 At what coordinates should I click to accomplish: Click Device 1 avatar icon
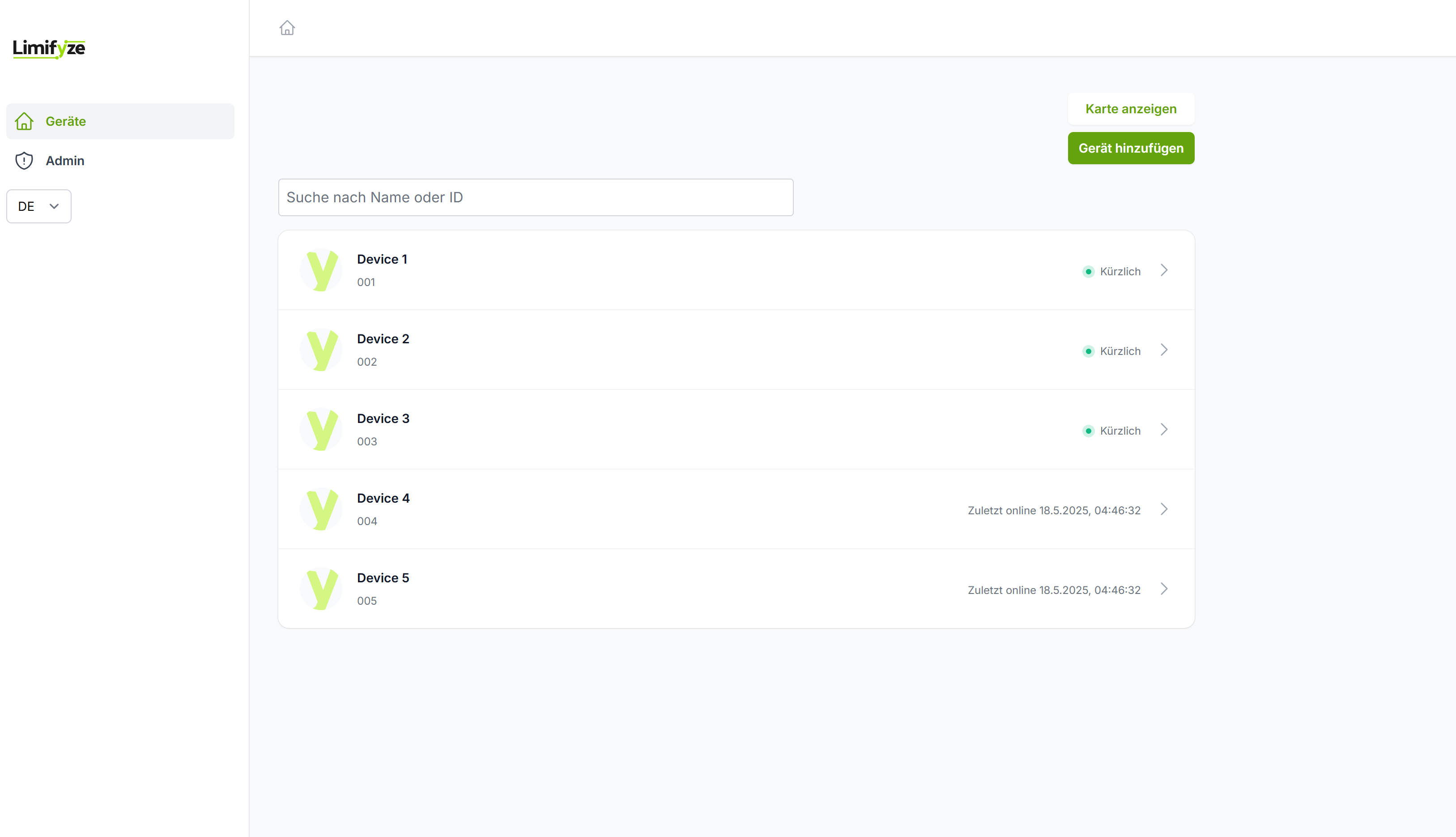coord(321,270)
